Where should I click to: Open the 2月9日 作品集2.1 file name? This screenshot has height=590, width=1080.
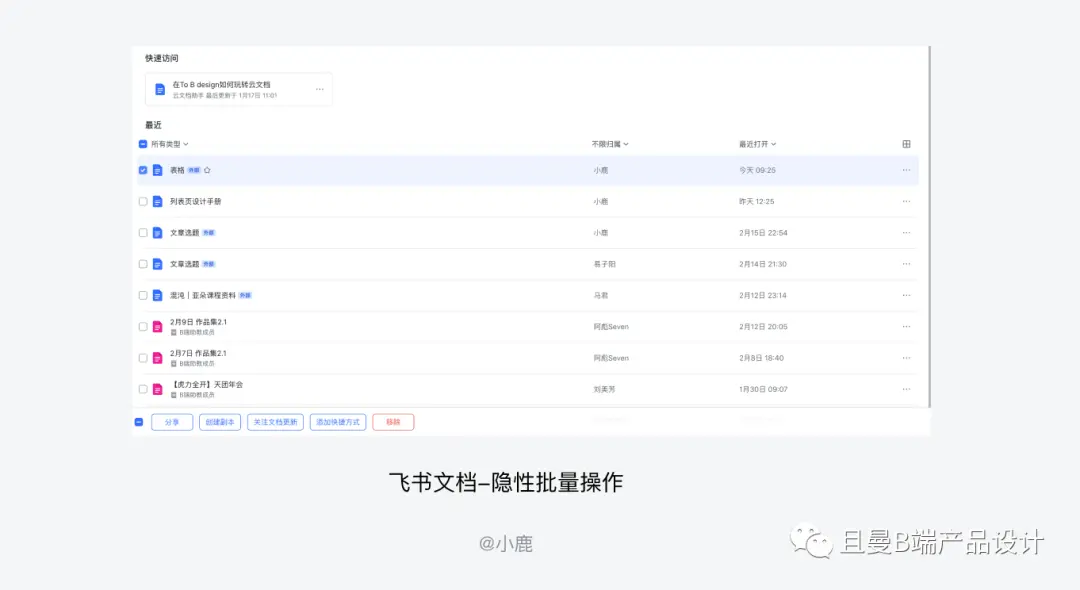tap(198, 322)
